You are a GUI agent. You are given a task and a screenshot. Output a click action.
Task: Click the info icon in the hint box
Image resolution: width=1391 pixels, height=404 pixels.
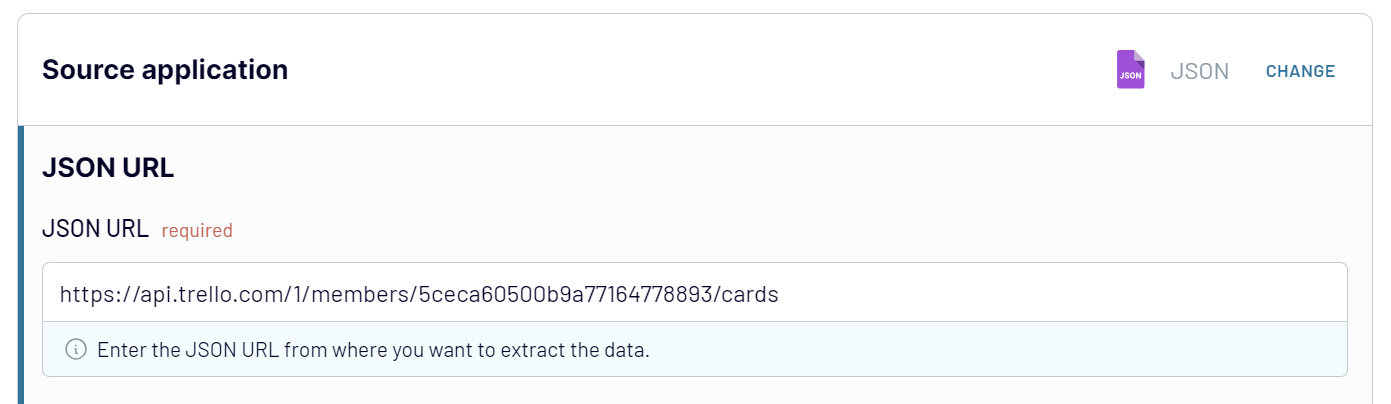tap(75, 350)
